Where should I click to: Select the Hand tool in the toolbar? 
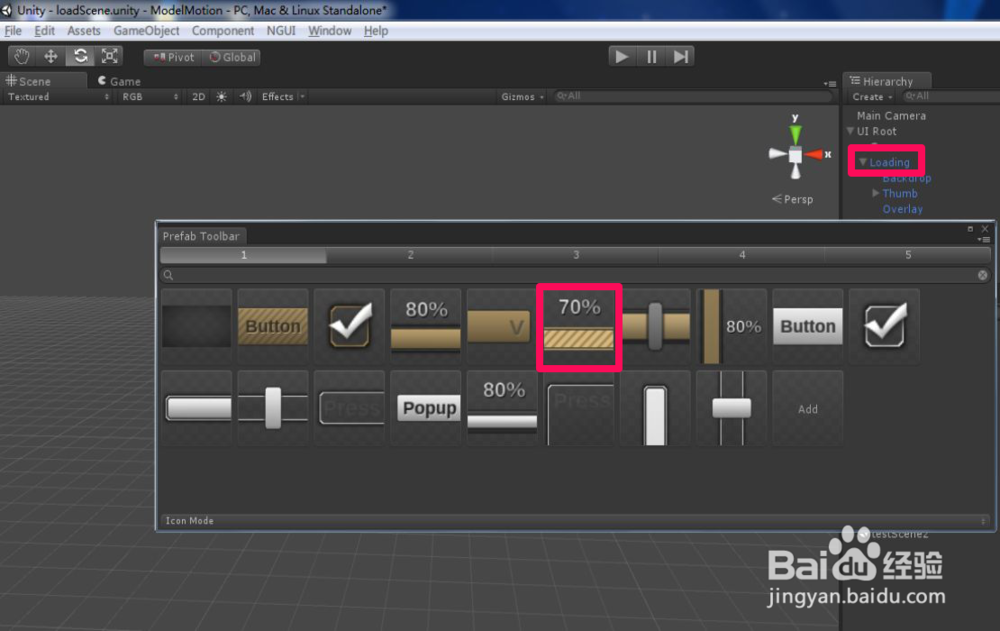pos(21,55)
